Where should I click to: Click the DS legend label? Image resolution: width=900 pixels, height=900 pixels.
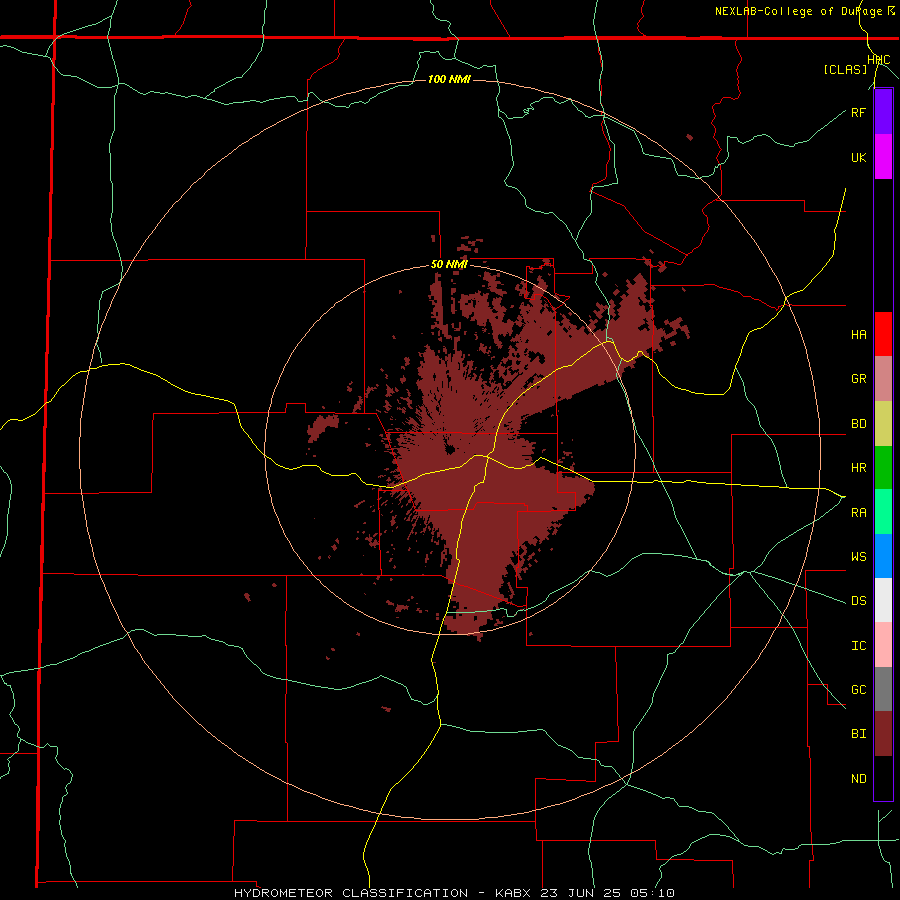858,601
